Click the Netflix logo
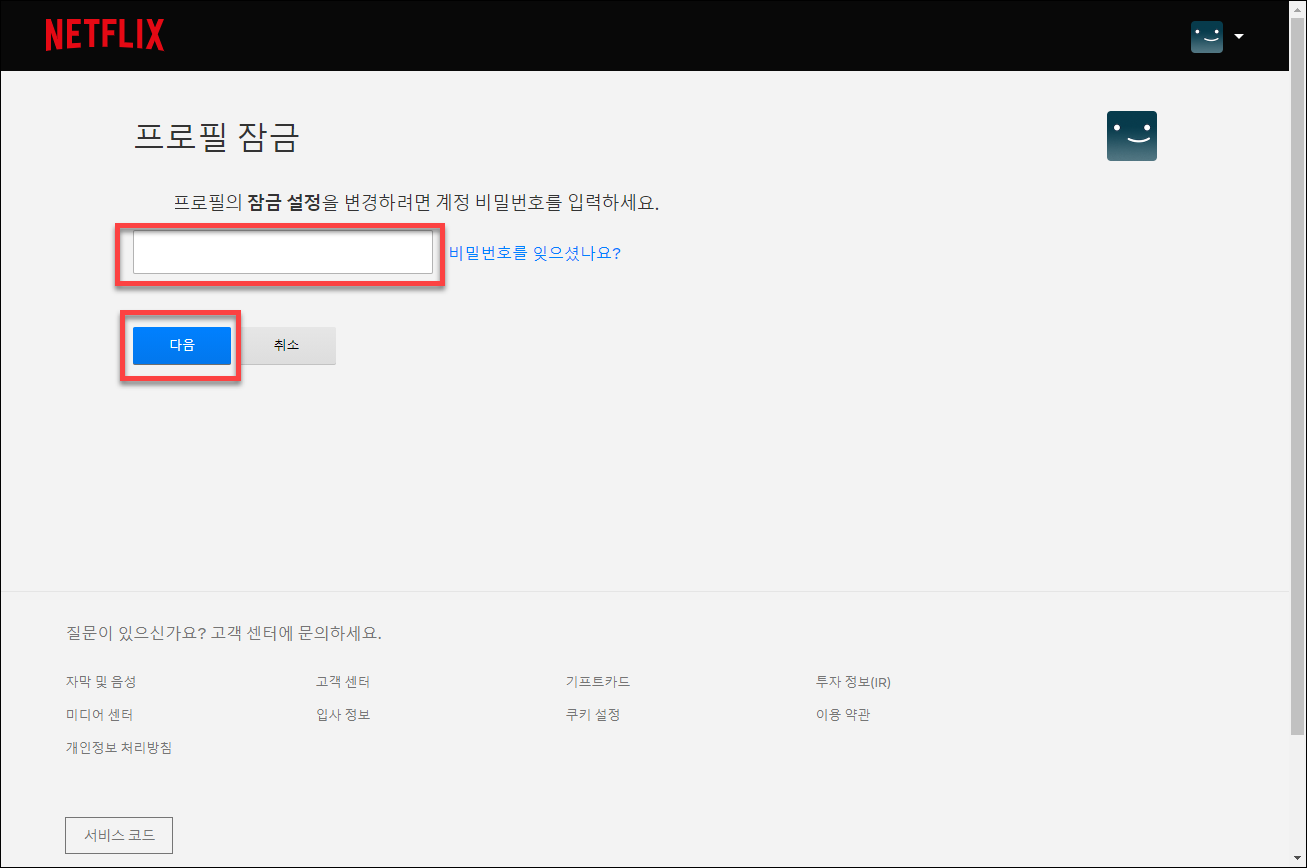This screenshot has width=1307, height=868. click(104, 35)
